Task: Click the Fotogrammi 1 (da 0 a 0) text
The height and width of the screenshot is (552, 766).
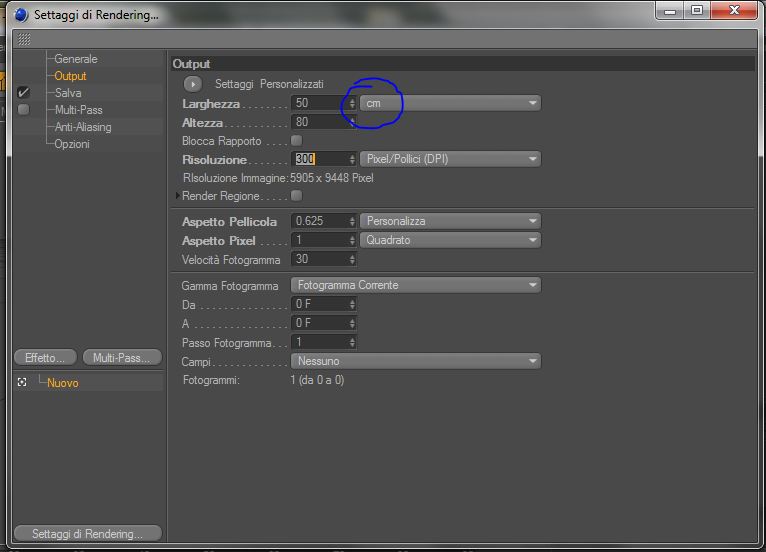Action: pyautogui.click(x=317, y=380)
